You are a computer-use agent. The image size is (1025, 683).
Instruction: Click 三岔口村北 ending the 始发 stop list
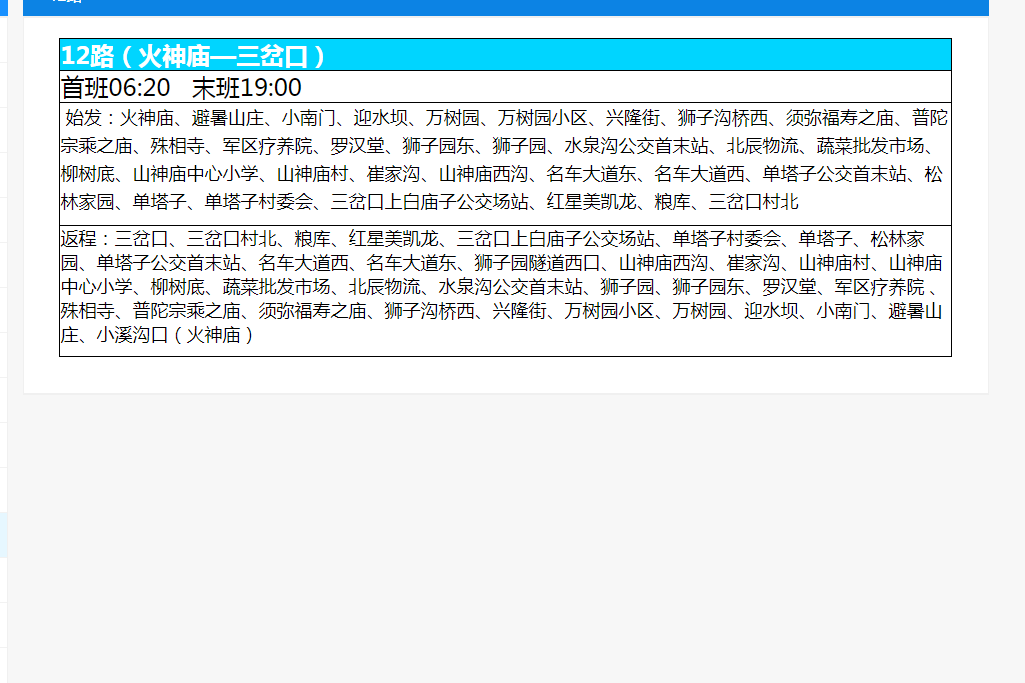pyautogui.click(x=754, y=201)
